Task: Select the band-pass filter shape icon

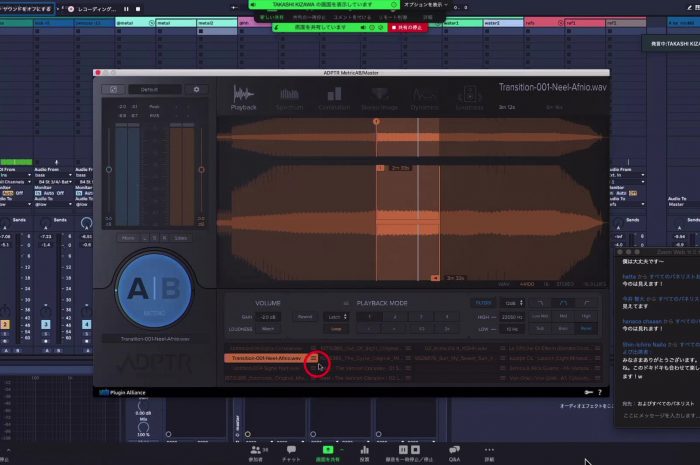Action: (563, 303)
